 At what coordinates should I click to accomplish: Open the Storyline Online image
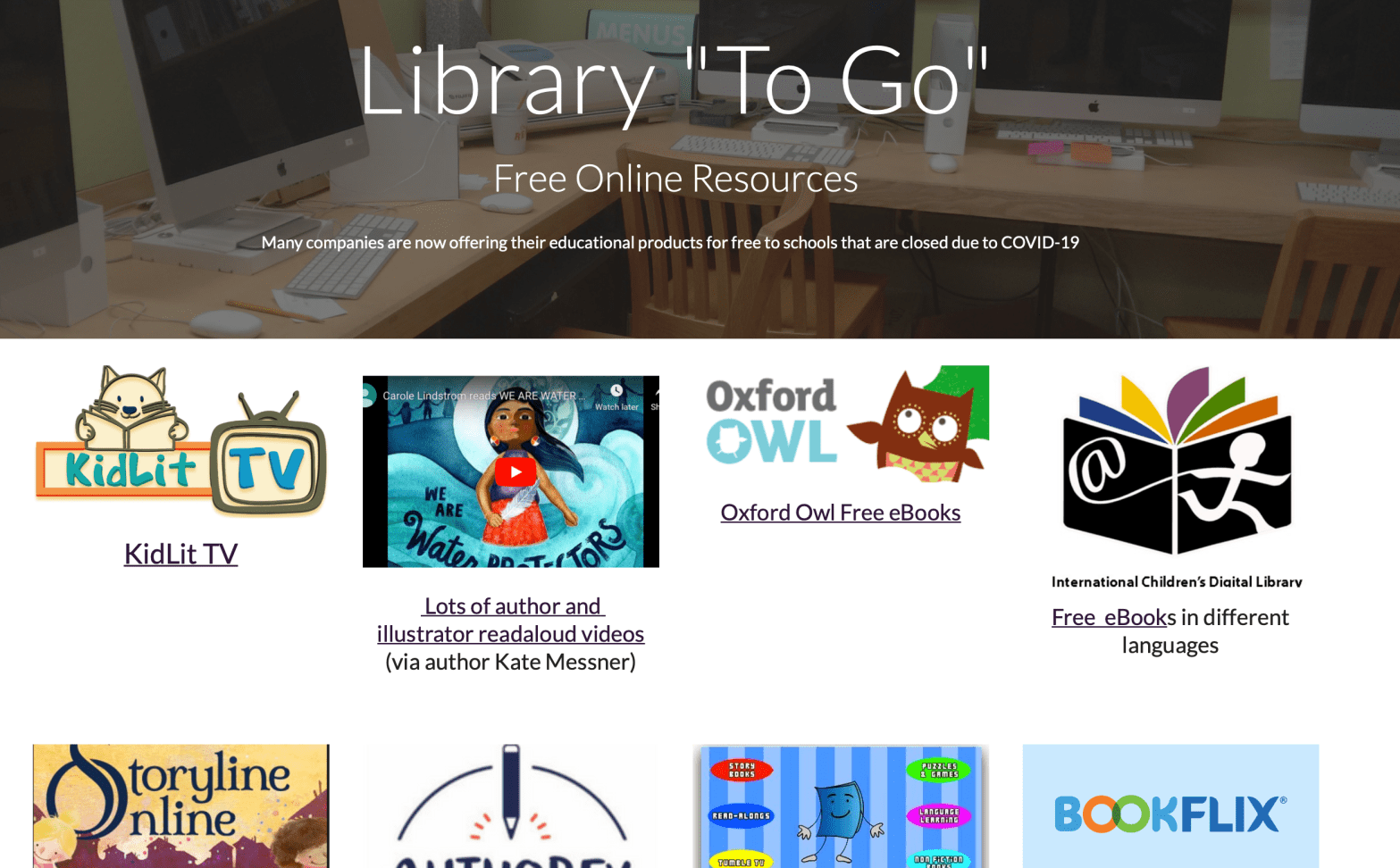[181, 806]
